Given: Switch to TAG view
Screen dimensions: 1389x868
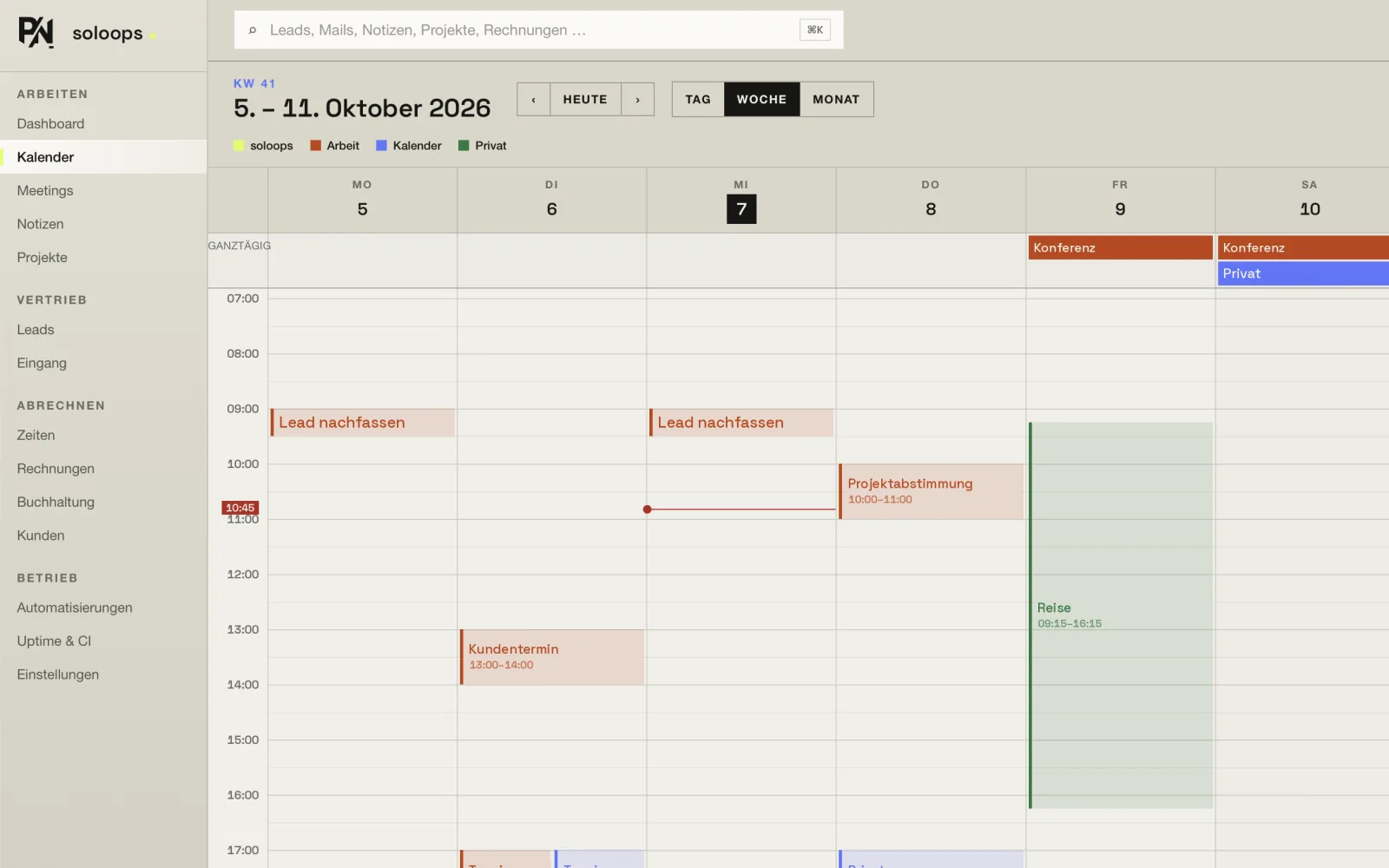Looking at the screenshot, I should pos(698,99).
